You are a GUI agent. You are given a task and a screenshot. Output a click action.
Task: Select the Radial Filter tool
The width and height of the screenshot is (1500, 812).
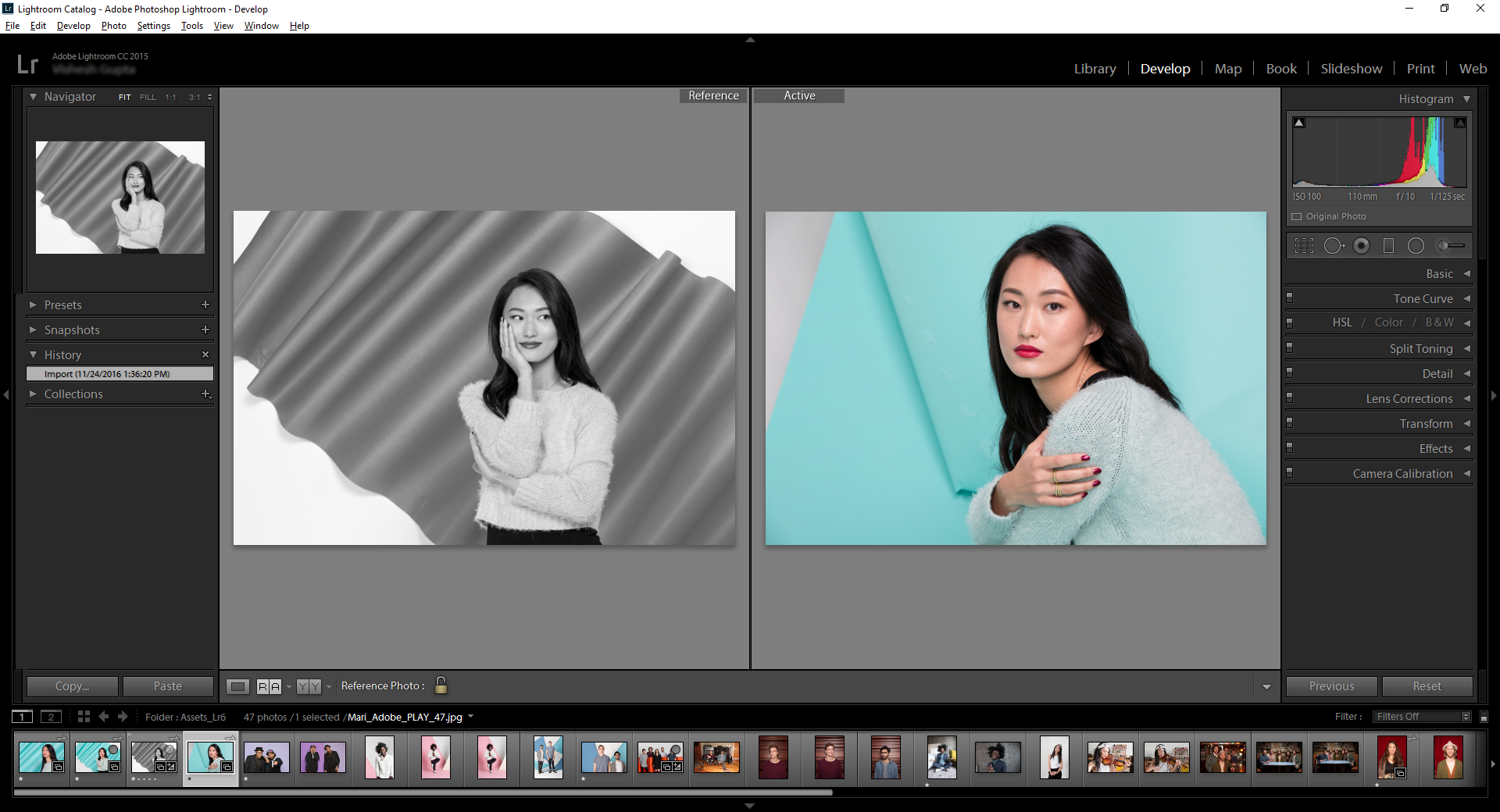1416,245
